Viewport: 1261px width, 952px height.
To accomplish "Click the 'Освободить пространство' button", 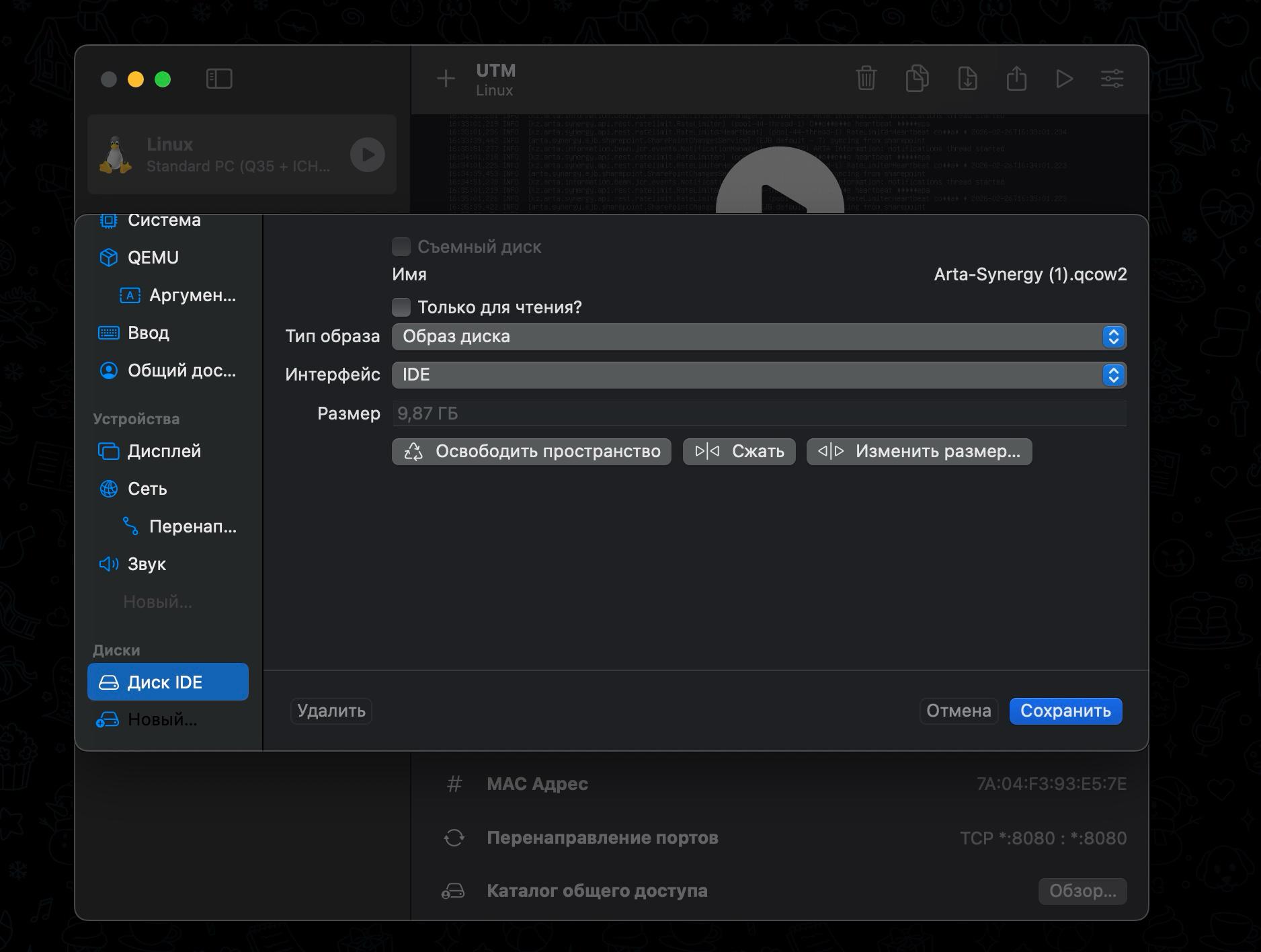I will (531, 452).
